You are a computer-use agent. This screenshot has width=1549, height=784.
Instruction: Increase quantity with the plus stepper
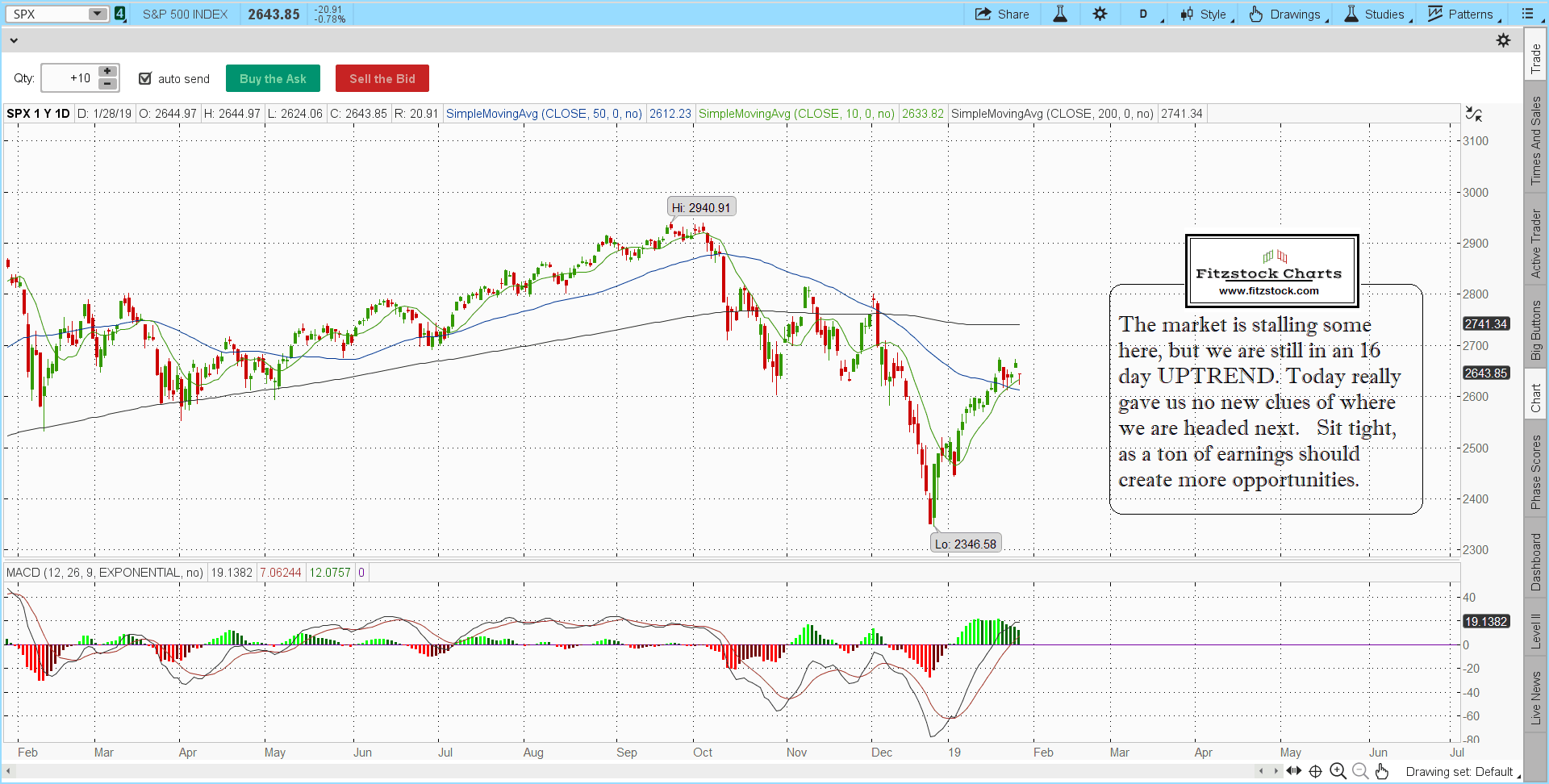pos(107,72)
